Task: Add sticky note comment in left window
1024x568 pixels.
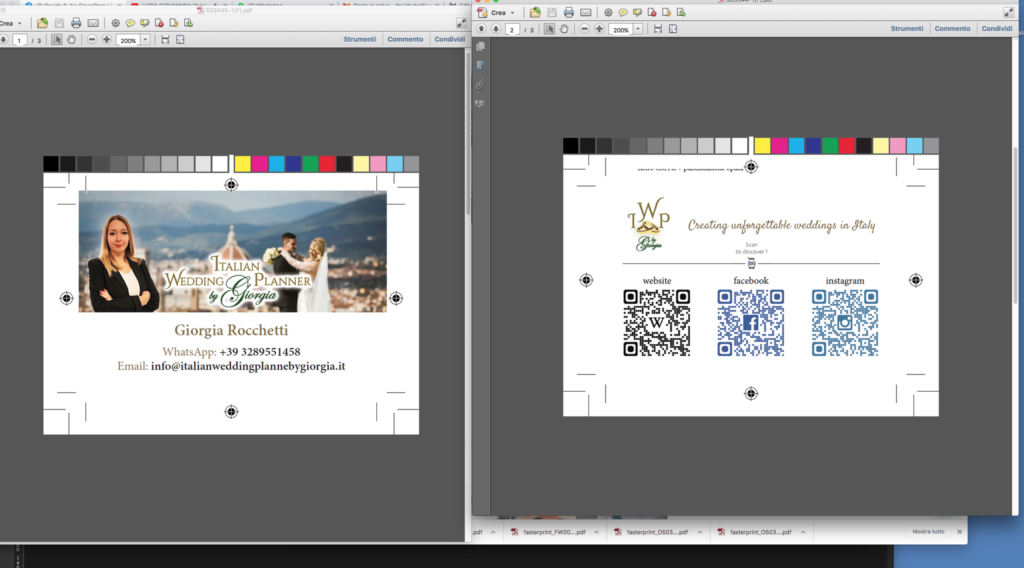Action: tap(130, 23)
